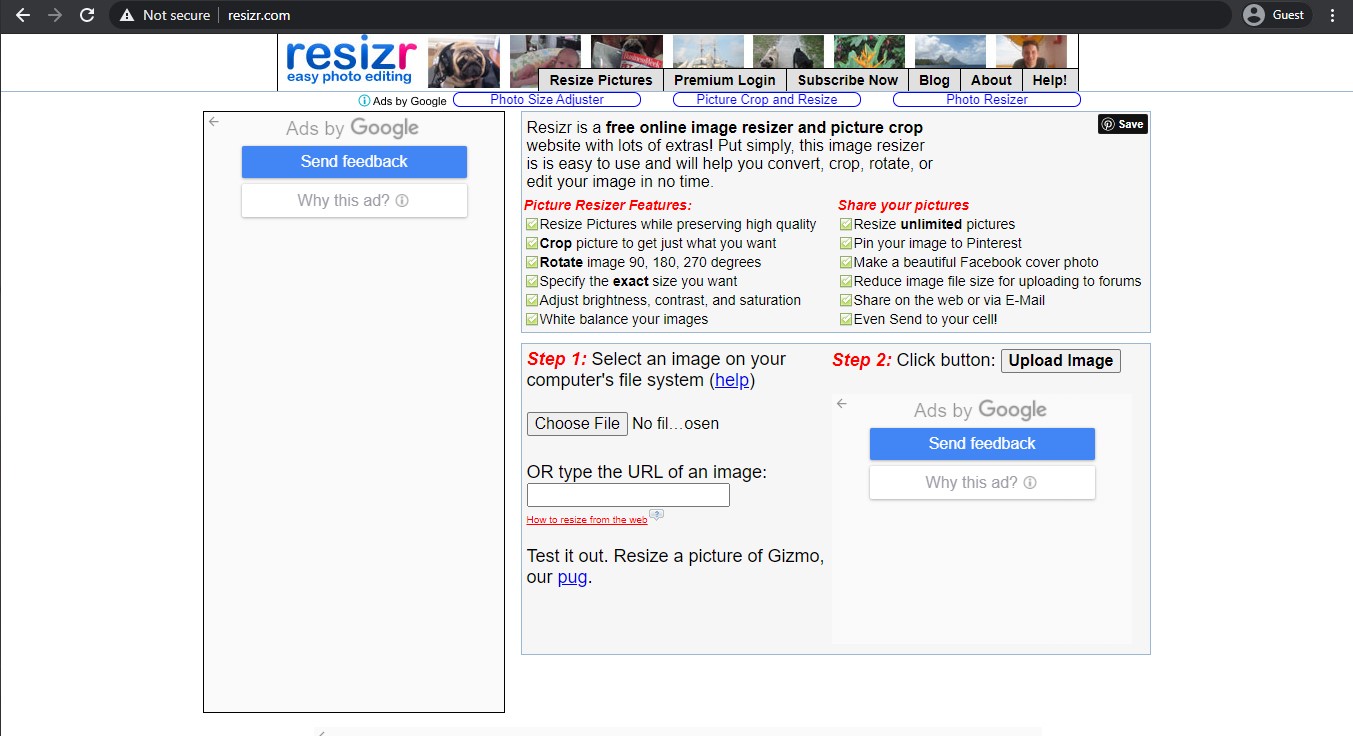Open the Resize Pictures tab

pos(600,80)
